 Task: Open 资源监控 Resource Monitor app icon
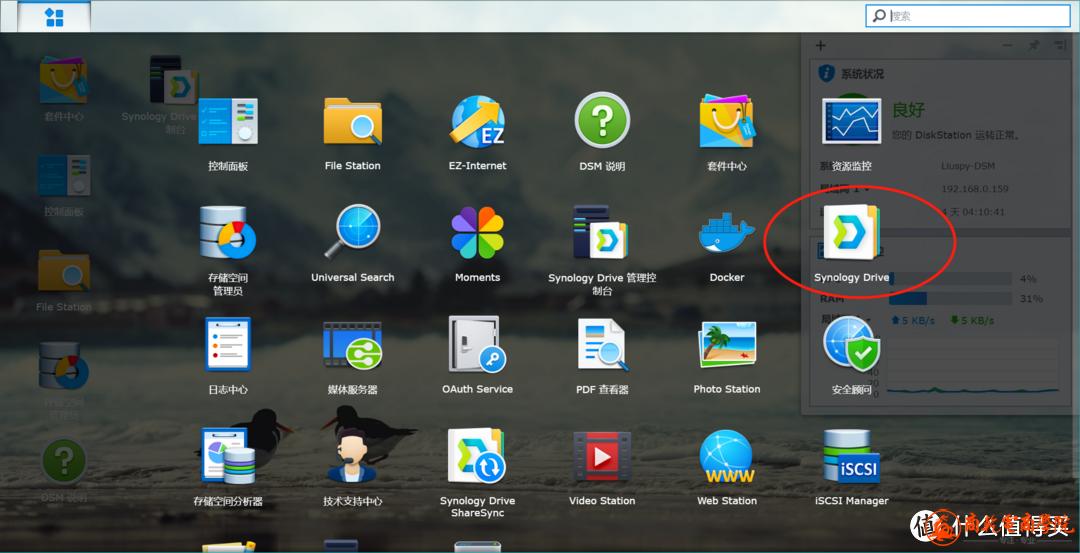coord(851,122)
